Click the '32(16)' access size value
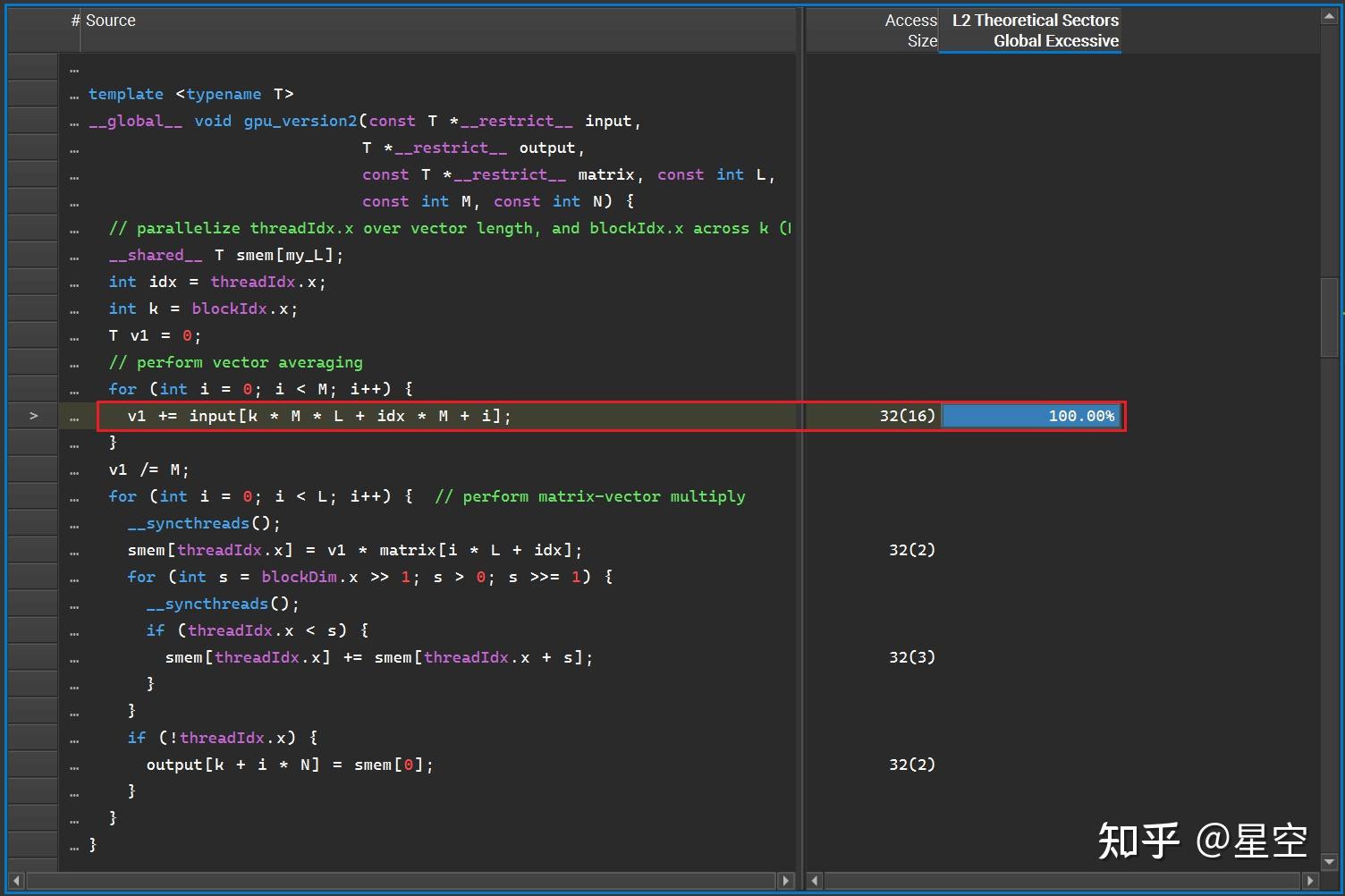Screen dimensions: 1345x896 [908, 415]
